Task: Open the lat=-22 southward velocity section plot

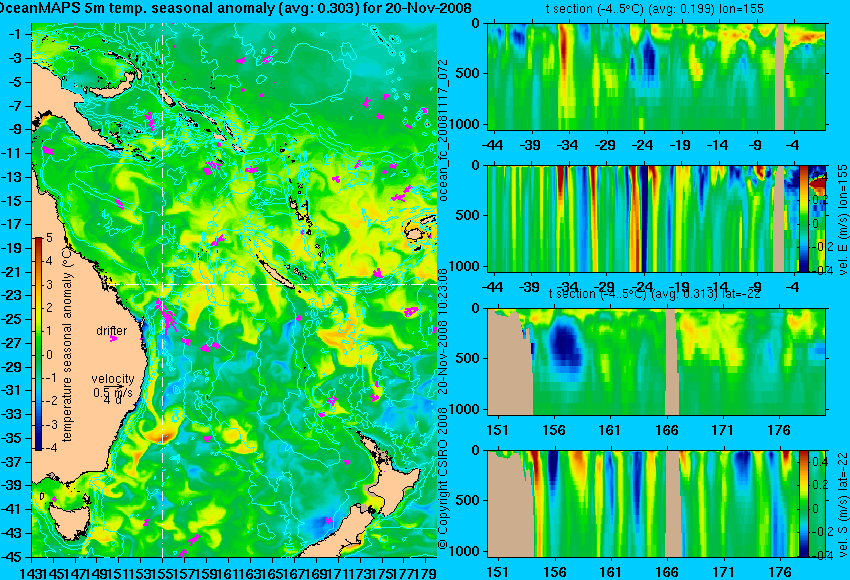Action: [x=643, y=504]
